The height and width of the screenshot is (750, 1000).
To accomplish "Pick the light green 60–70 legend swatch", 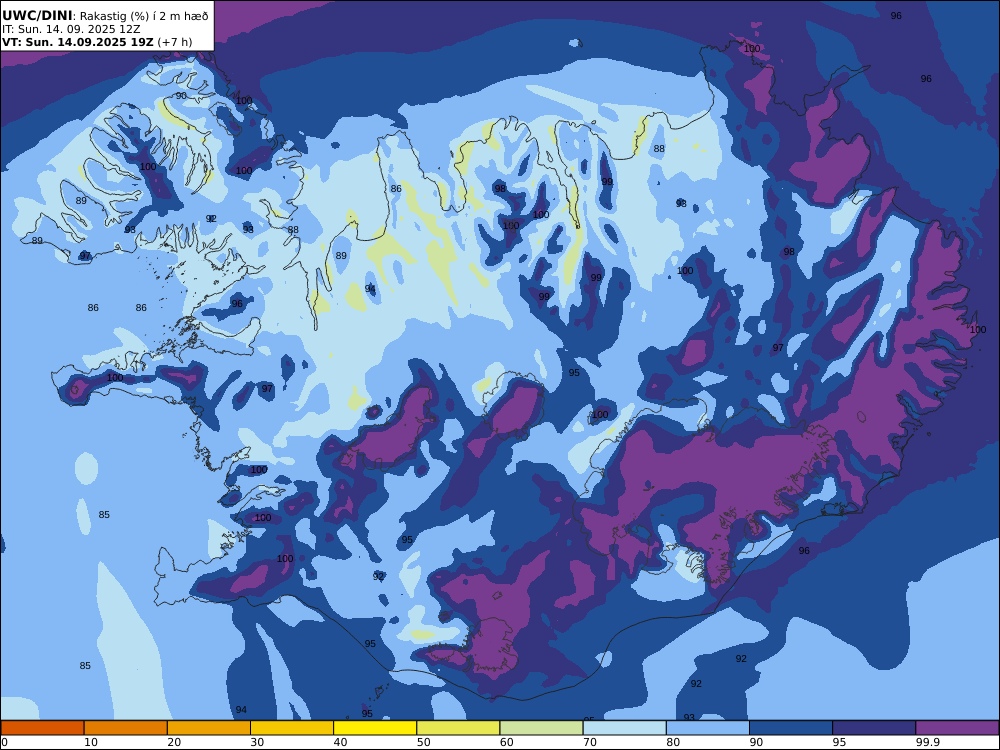I will [x=541, y=728].
